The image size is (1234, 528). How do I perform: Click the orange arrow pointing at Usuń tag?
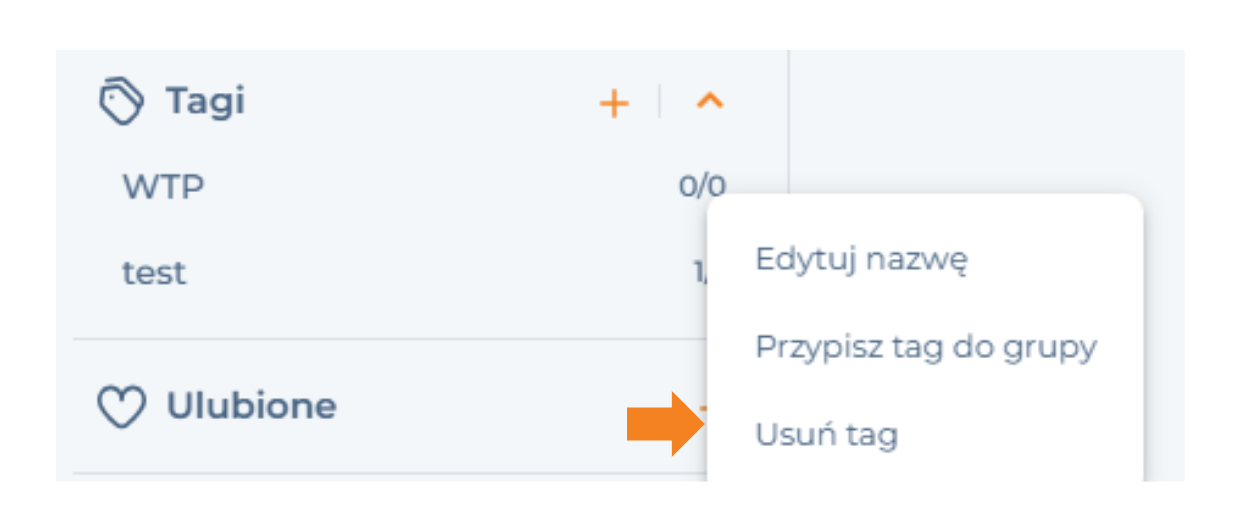(666, 424)
